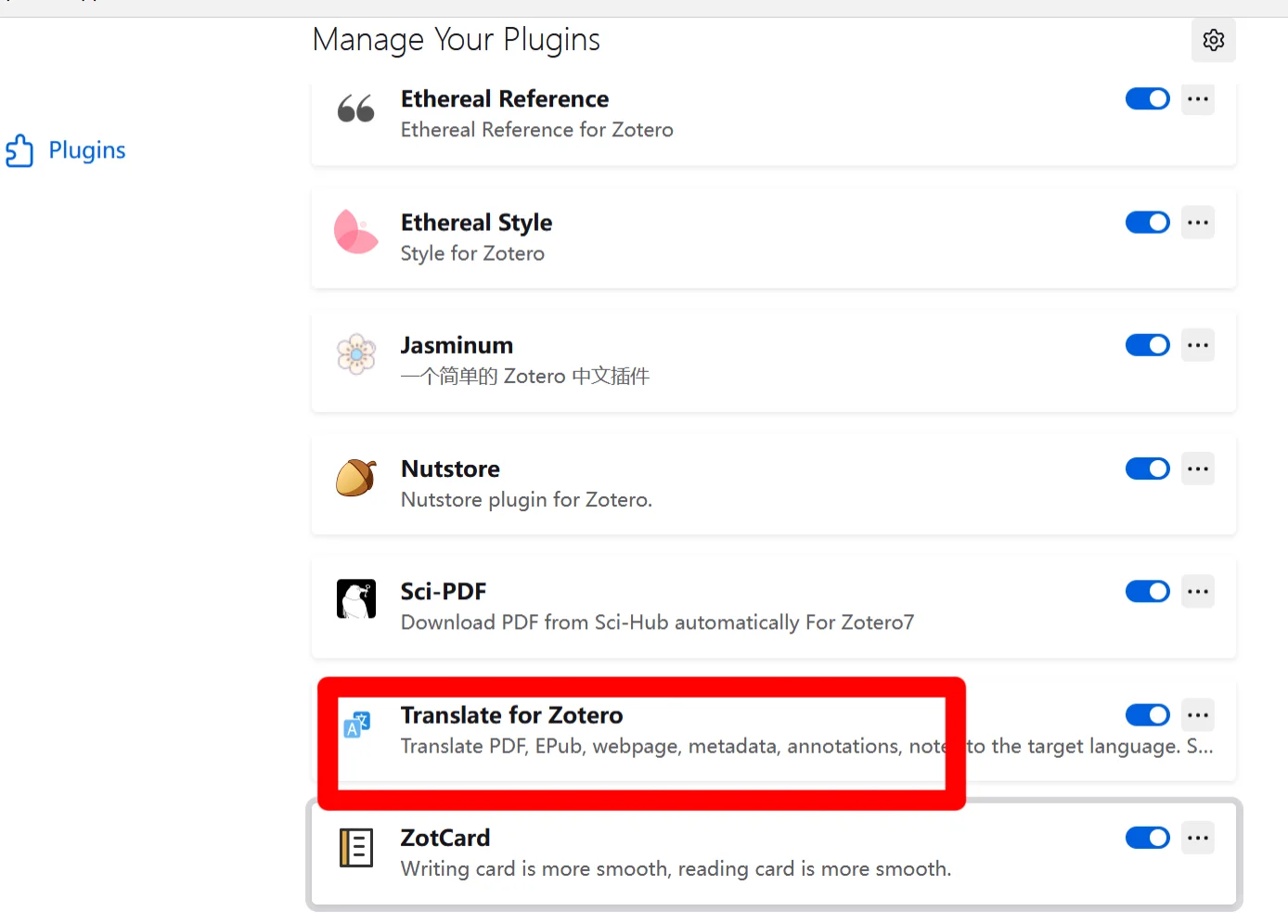Click the Translate for Zotero icon
The height and width of the screenshot is (924, 1288).
pos(357,725)
